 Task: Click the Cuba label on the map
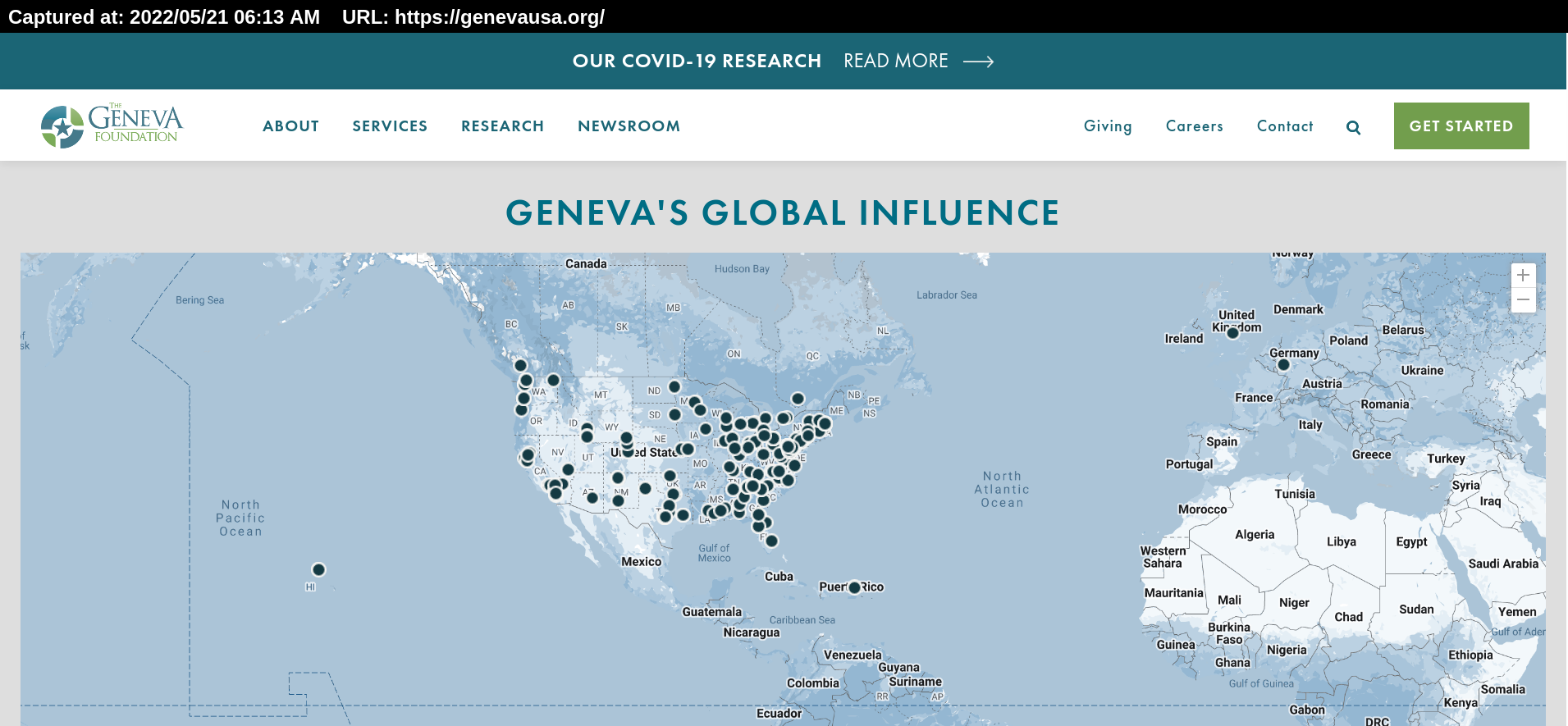point(779,577)
